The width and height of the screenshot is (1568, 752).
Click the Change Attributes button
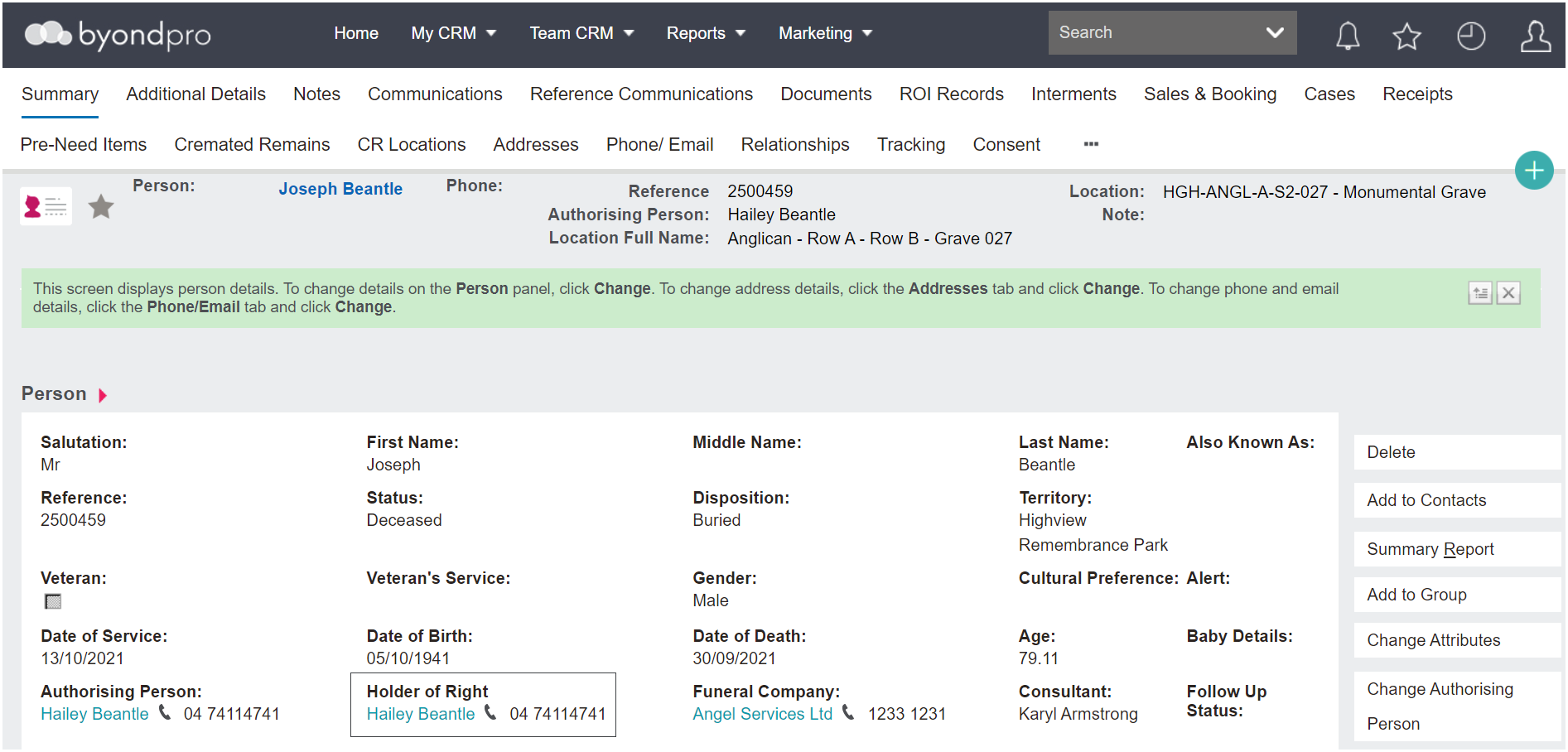click(1457, 640)
